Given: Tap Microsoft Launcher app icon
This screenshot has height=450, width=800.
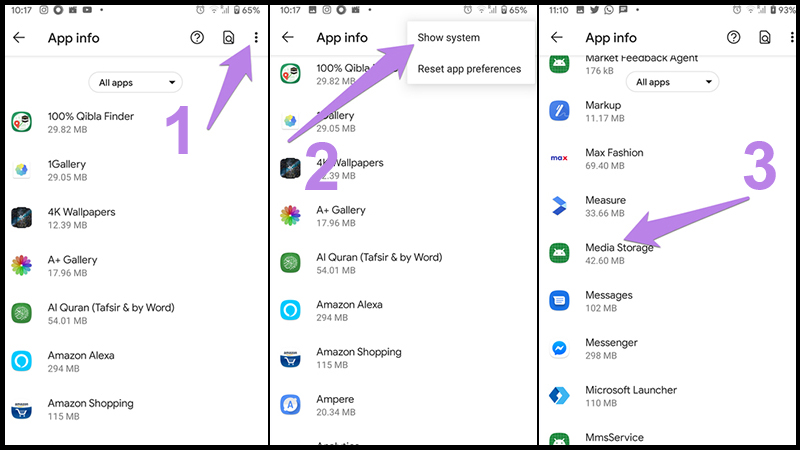Looking at the screenshot, I should 559,395.
